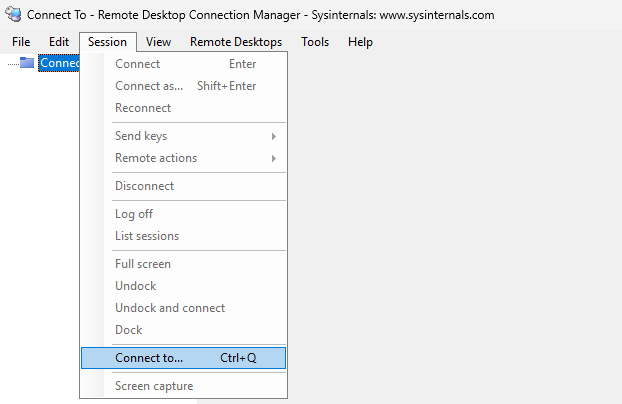Choose Disconnect from the Session menu

tap(144, 186)
